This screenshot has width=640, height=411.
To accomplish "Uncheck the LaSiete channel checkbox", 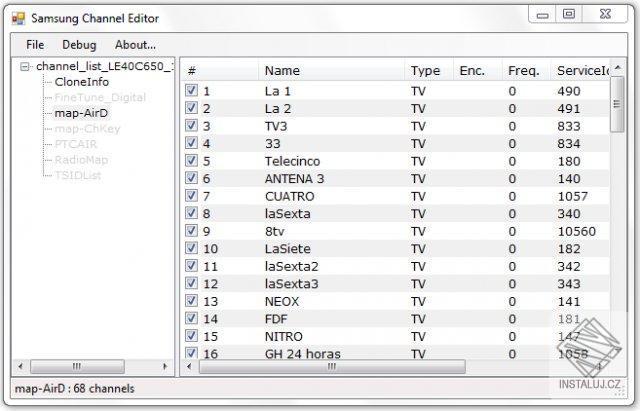I will tap(191, 248).
